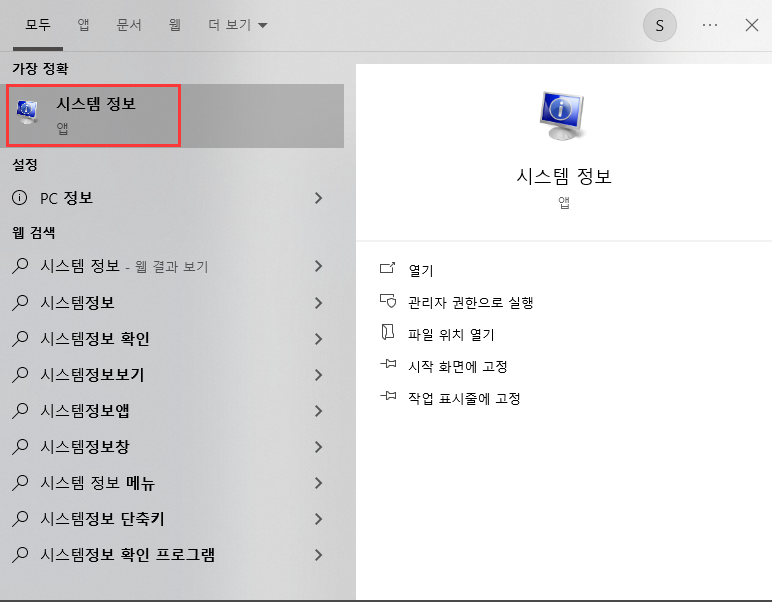Select 시스템정보 확인 프로그램 web suggestion
This screenshot has height=602, width=772.
click(x=172, y=554)
